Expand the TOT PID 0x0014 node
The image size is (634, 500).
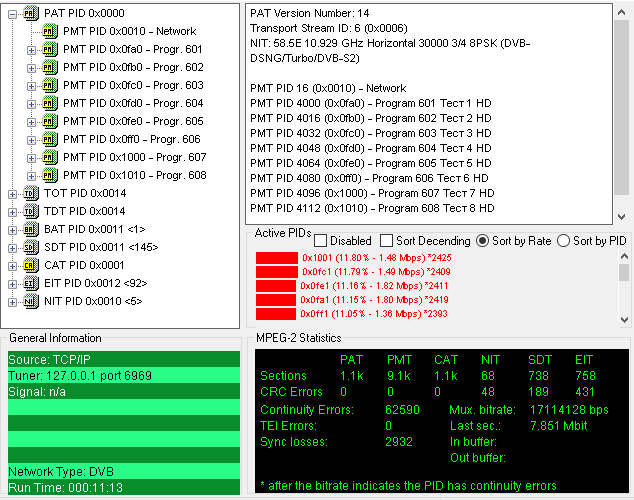click(13, 194)
